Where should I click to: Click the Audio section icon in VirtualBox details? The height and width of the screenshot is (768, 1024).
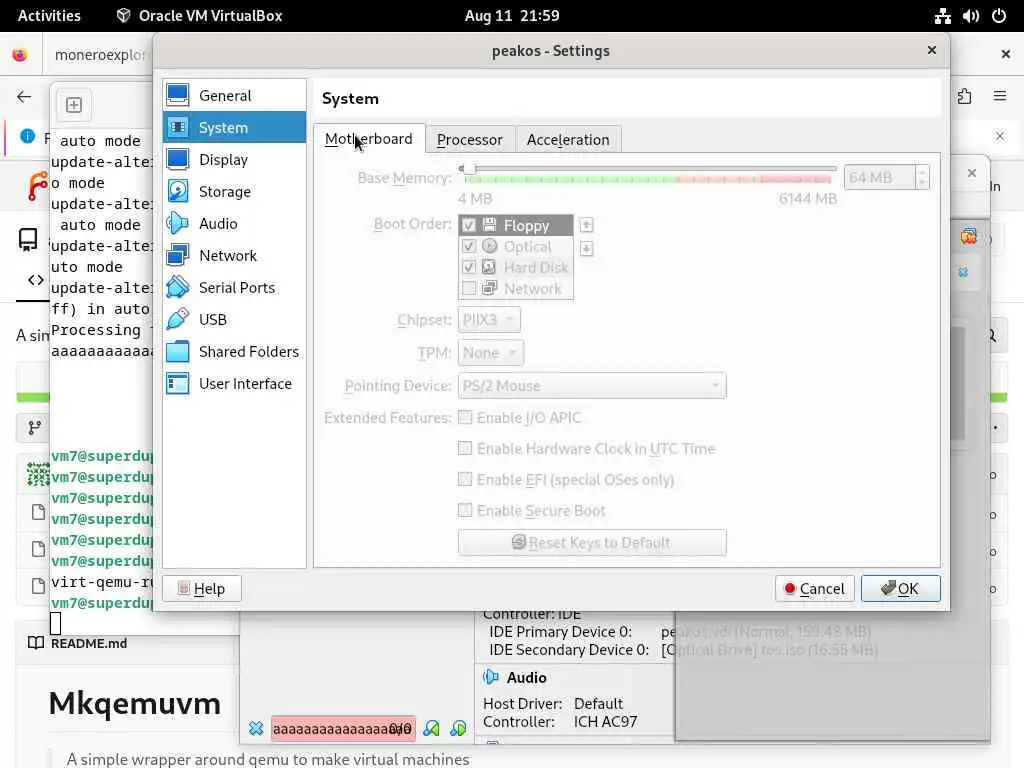491,677
